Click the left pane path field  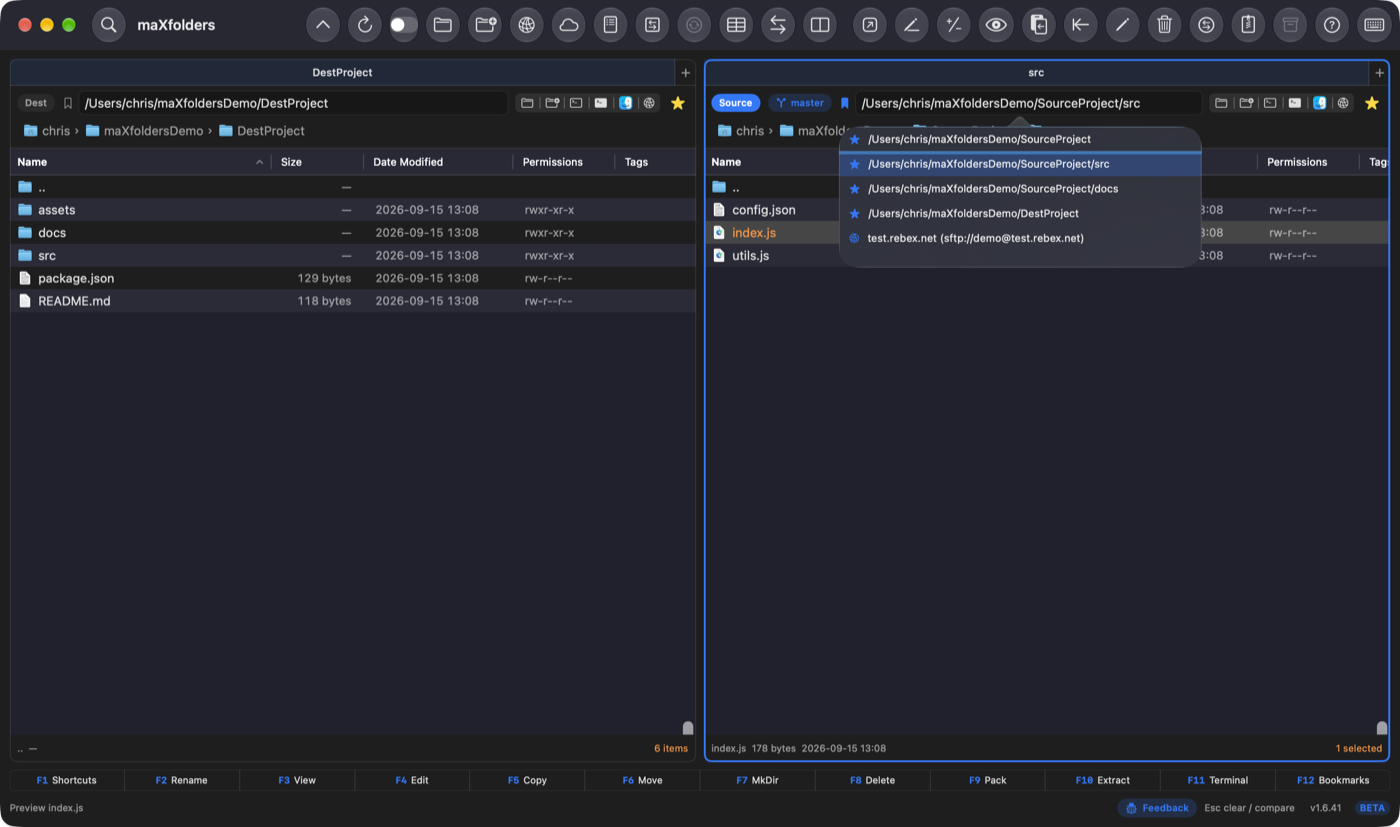pyautogui.click(x=293, y=103)
